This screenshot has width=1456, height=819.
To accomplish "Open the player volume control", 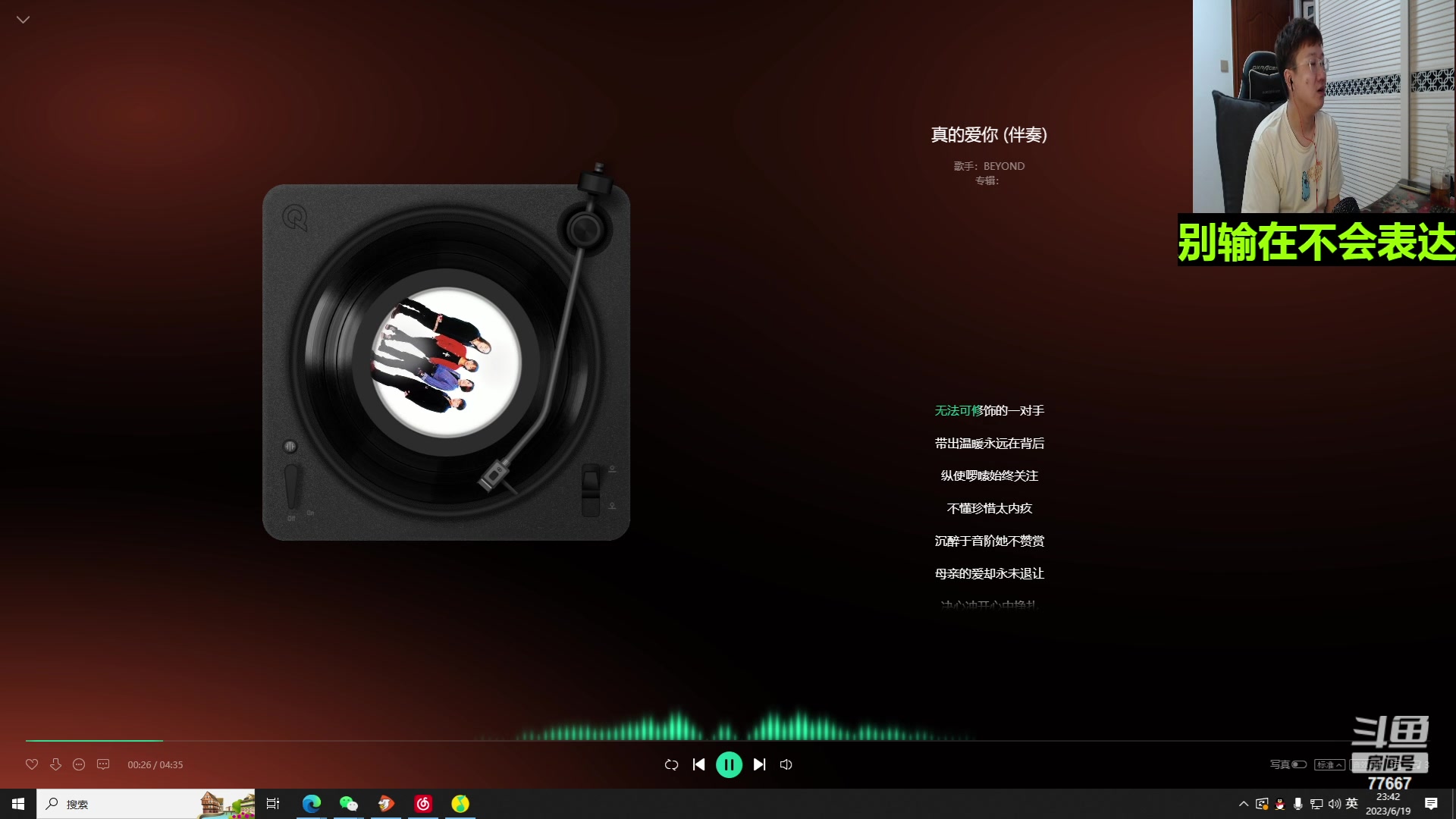I will coord(786,764).
